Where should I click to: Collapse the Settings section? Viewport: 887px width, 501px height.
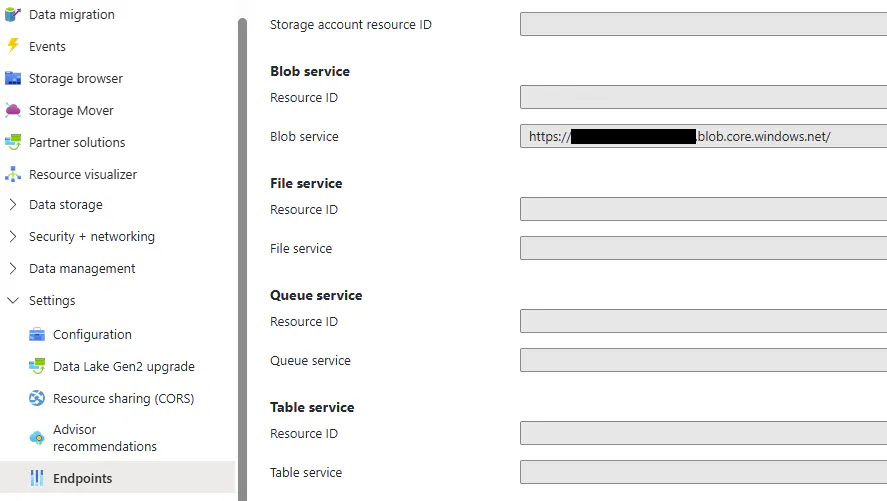click(x=13, y=301)
